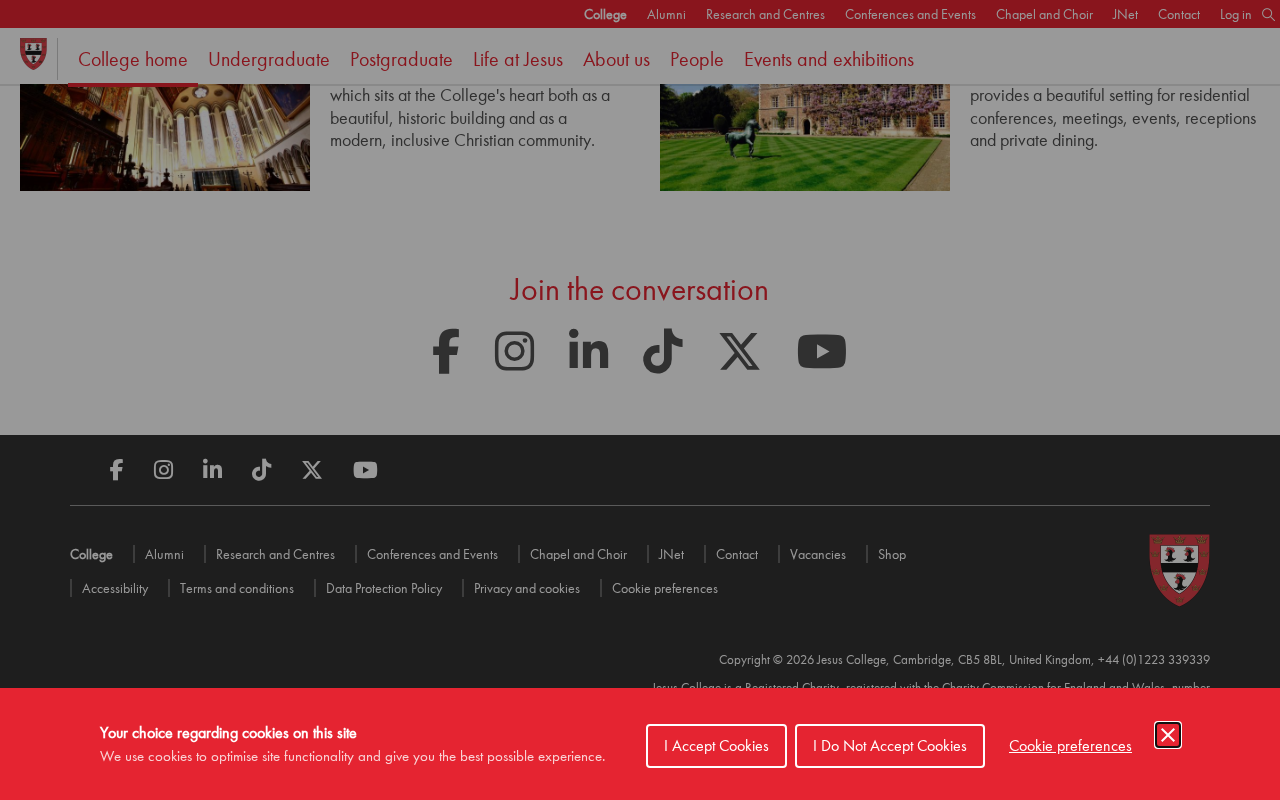The width and height of the screenshot is (1280, 800).
Task: Open the People menu item
Action: click(x=697, y=59)
